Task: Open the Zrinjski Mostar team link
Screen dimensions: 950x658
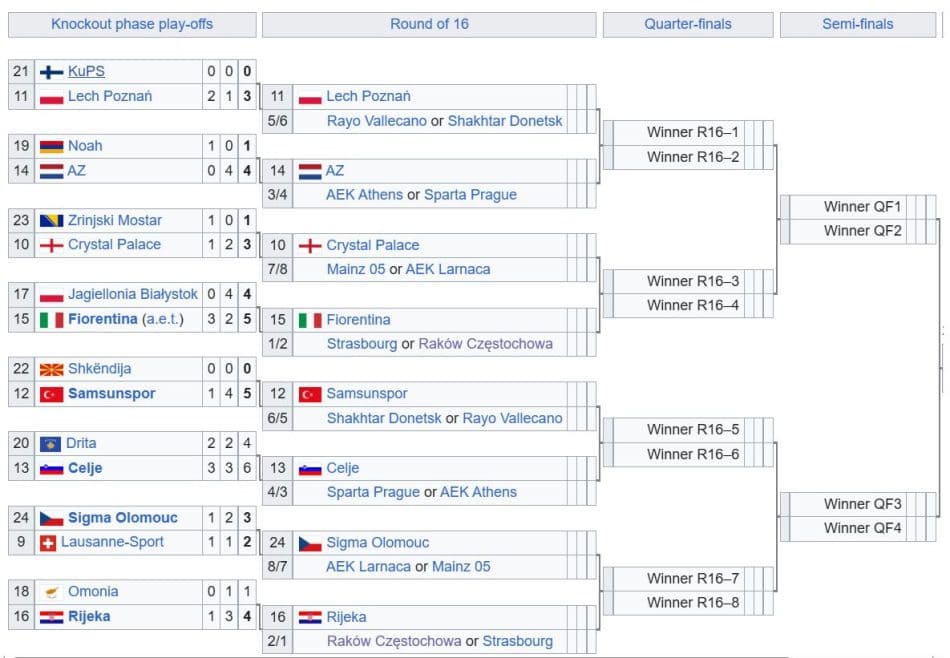Action: click(115, 220)
